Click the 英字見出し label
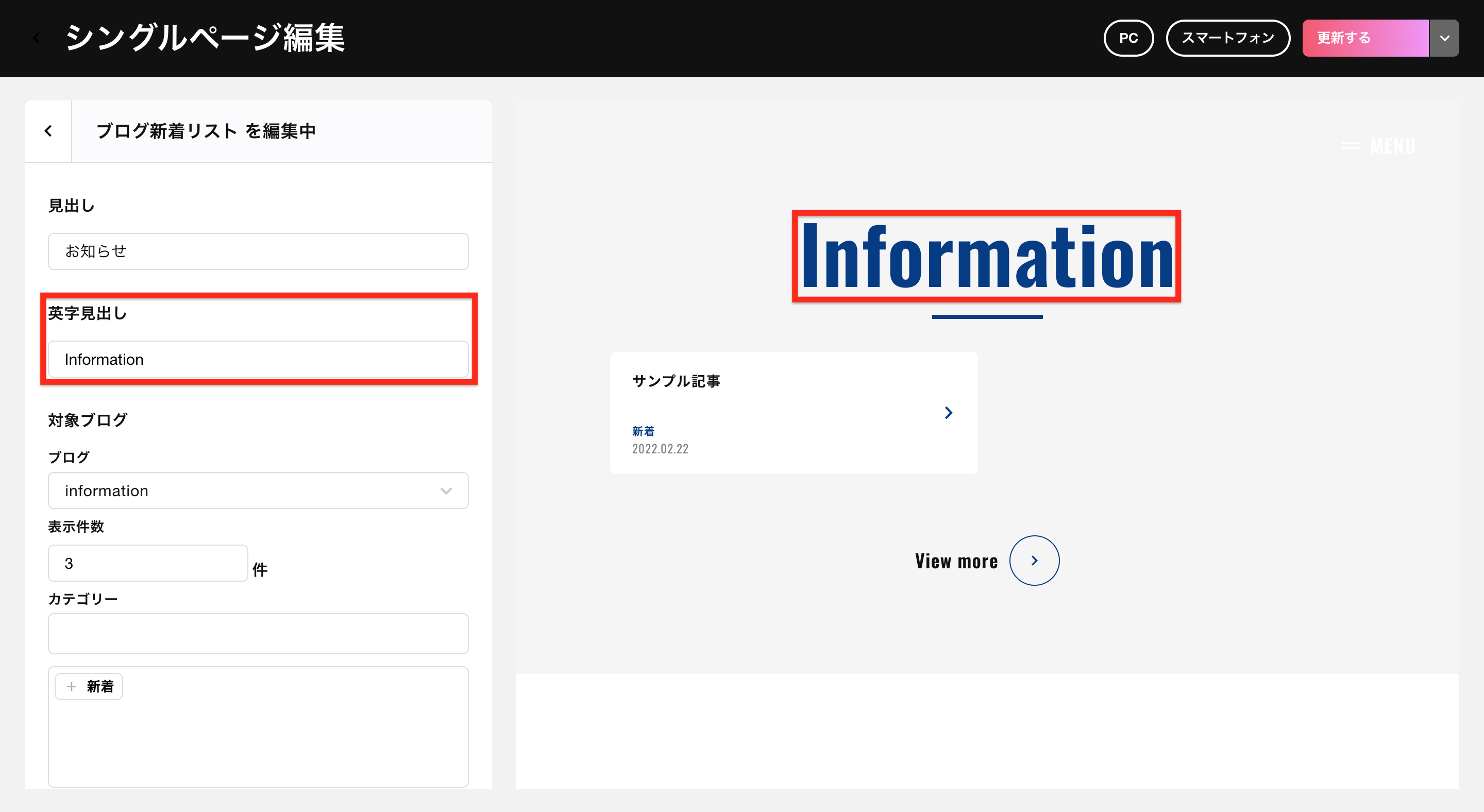 tap(88, 313)
